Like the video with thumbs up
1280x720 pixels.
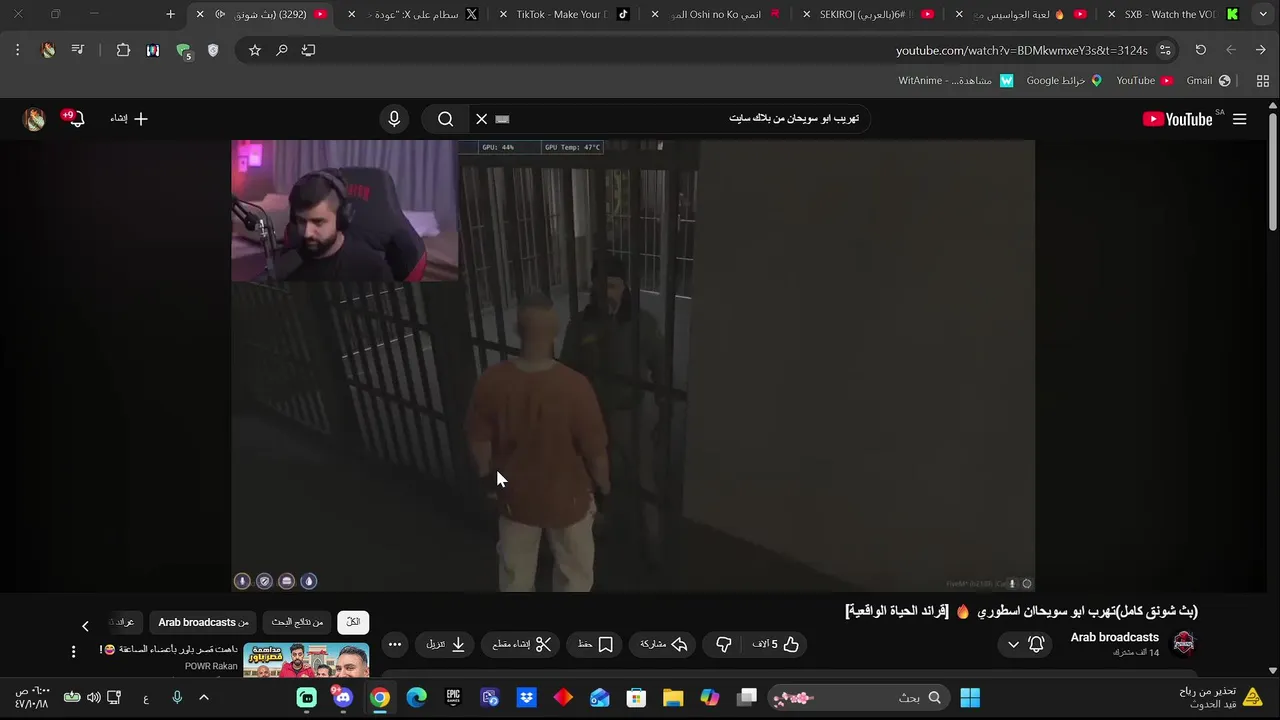point(776,645)
